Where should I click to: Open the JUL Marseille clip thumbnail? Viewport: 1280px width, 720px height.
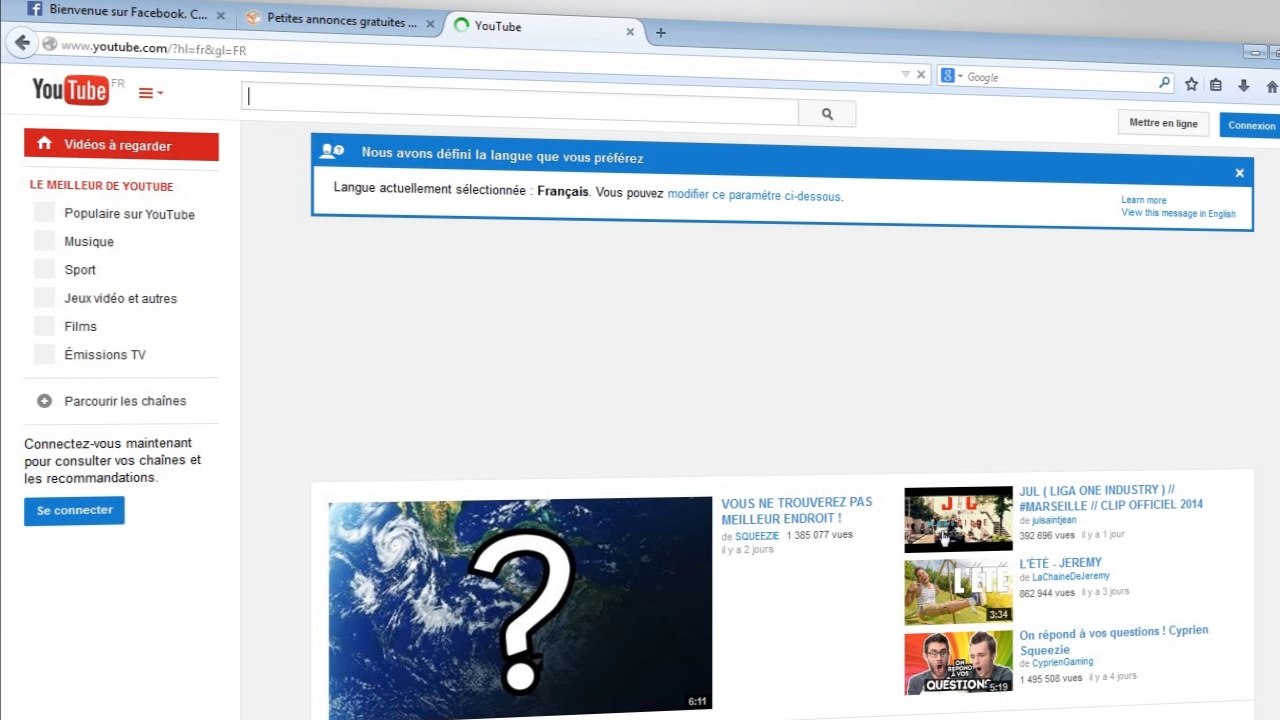tap(958, 519)
